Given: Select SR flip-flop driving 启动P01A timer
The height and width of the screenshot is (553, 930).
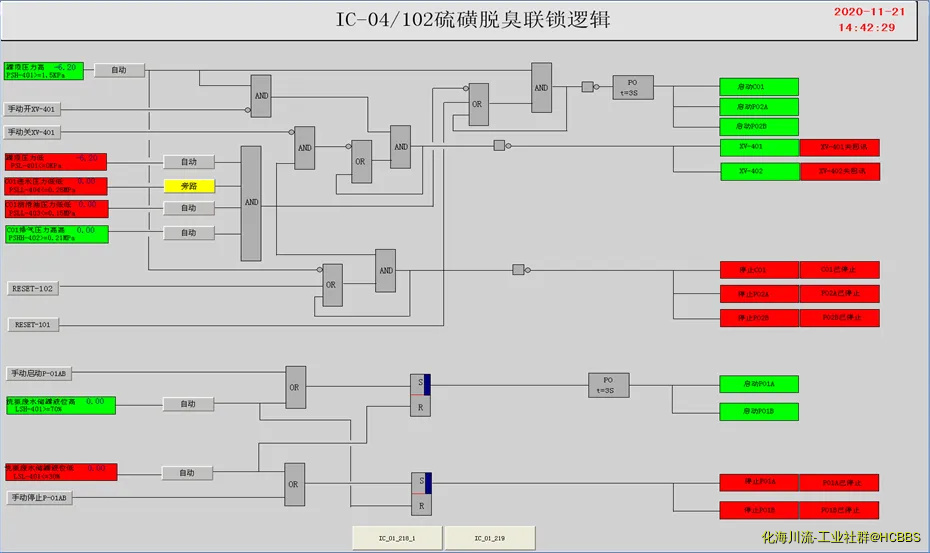Looking at the screenshot, I should pos(421,395).
